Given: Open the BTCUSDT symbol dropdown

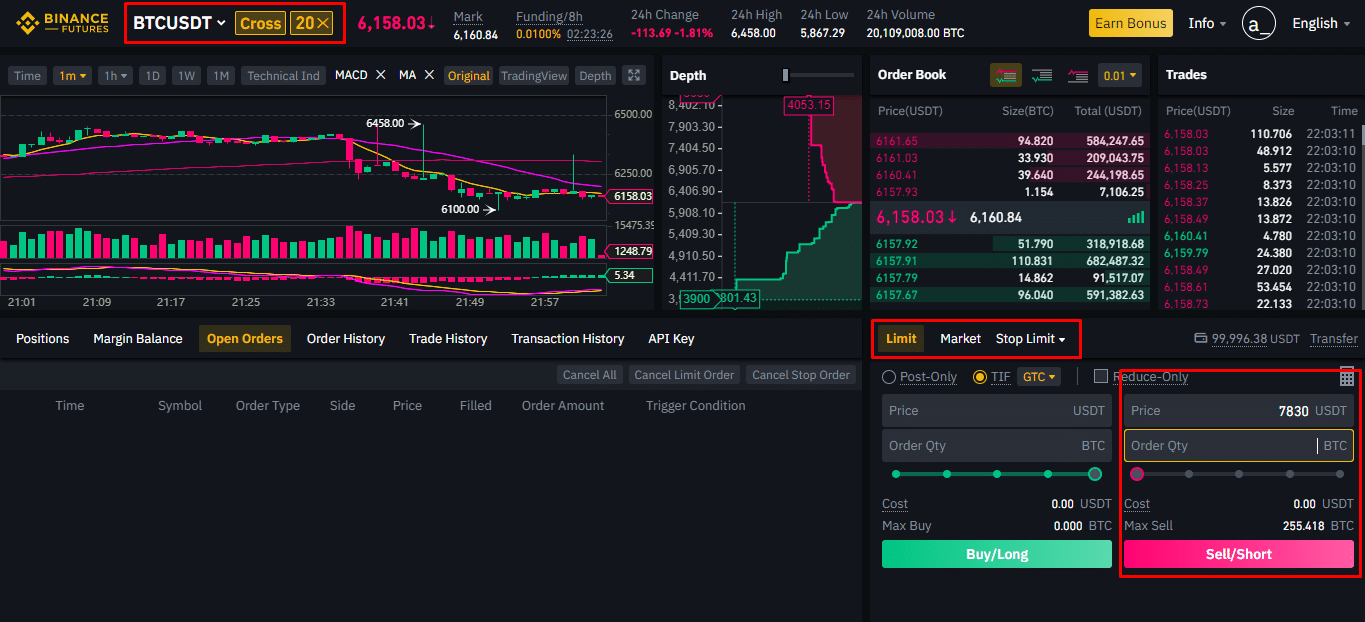Looking at the screenshot, I should coord(180,23).
